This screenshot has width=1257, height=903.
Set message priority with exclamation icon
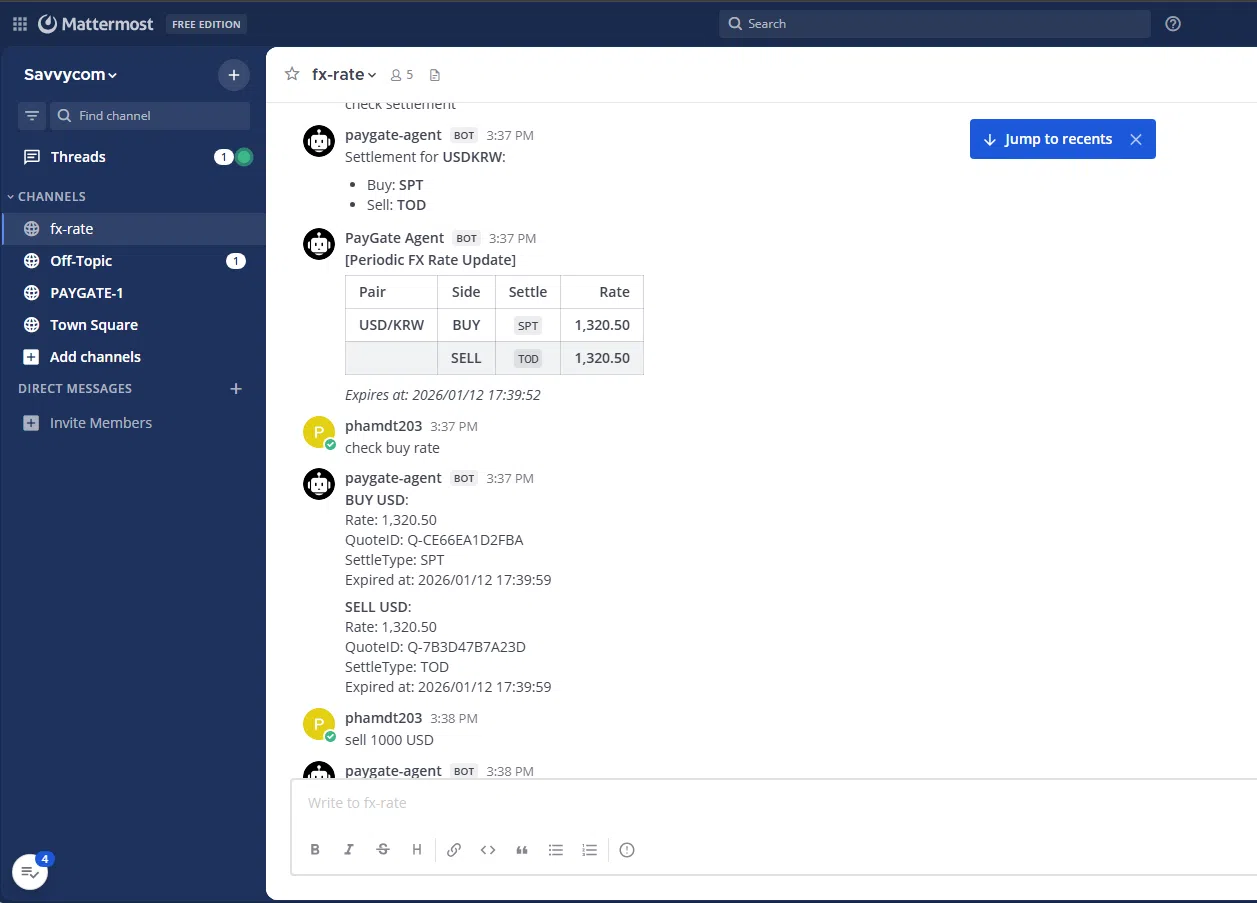tap(627, 850)
